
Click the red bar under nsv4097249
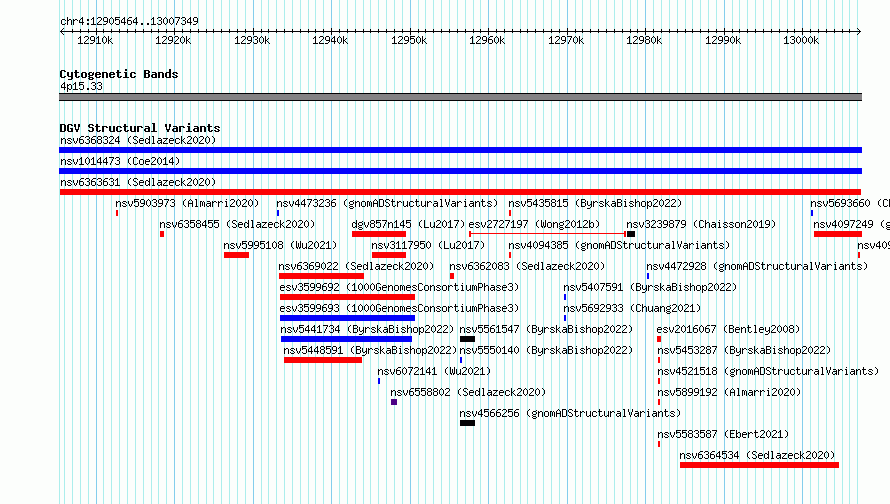[x=838, y=234]
